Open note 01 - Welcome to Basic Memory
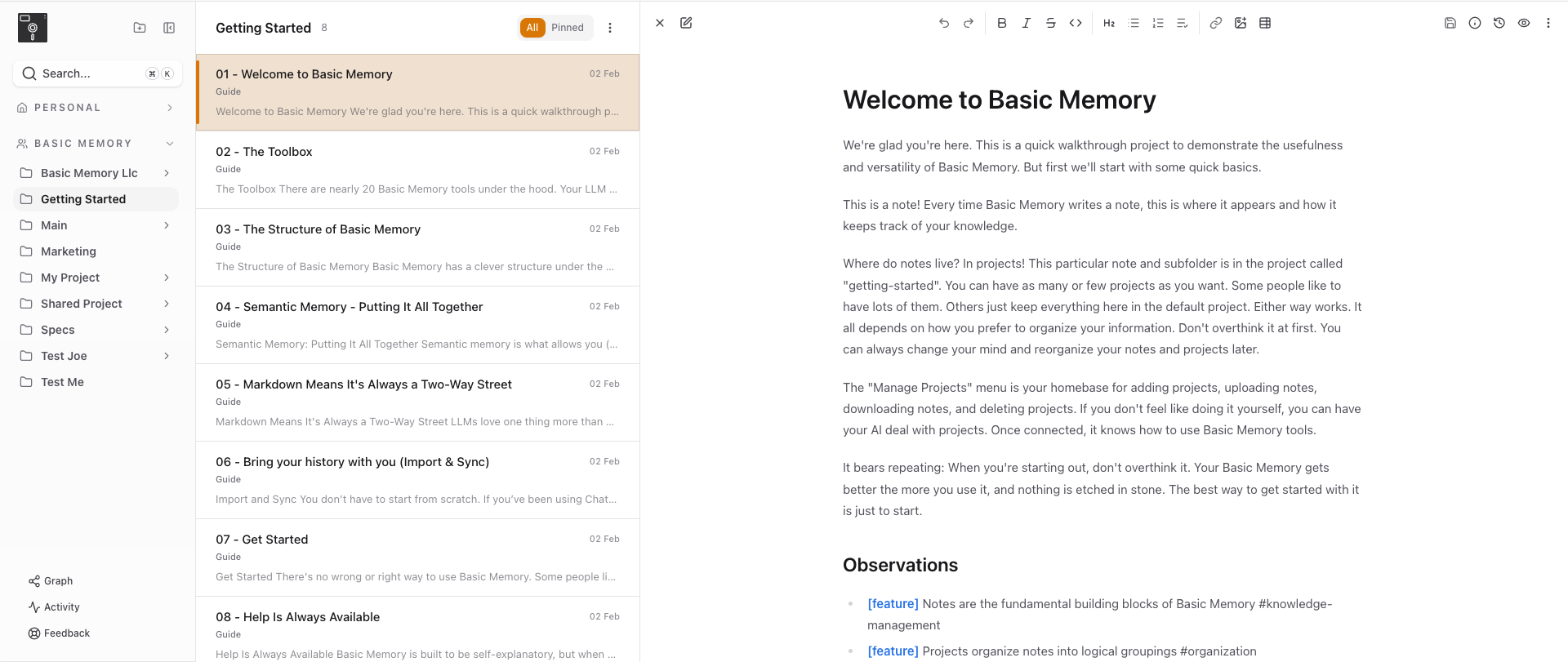1568x662 pixels. (x=417, y=92)
